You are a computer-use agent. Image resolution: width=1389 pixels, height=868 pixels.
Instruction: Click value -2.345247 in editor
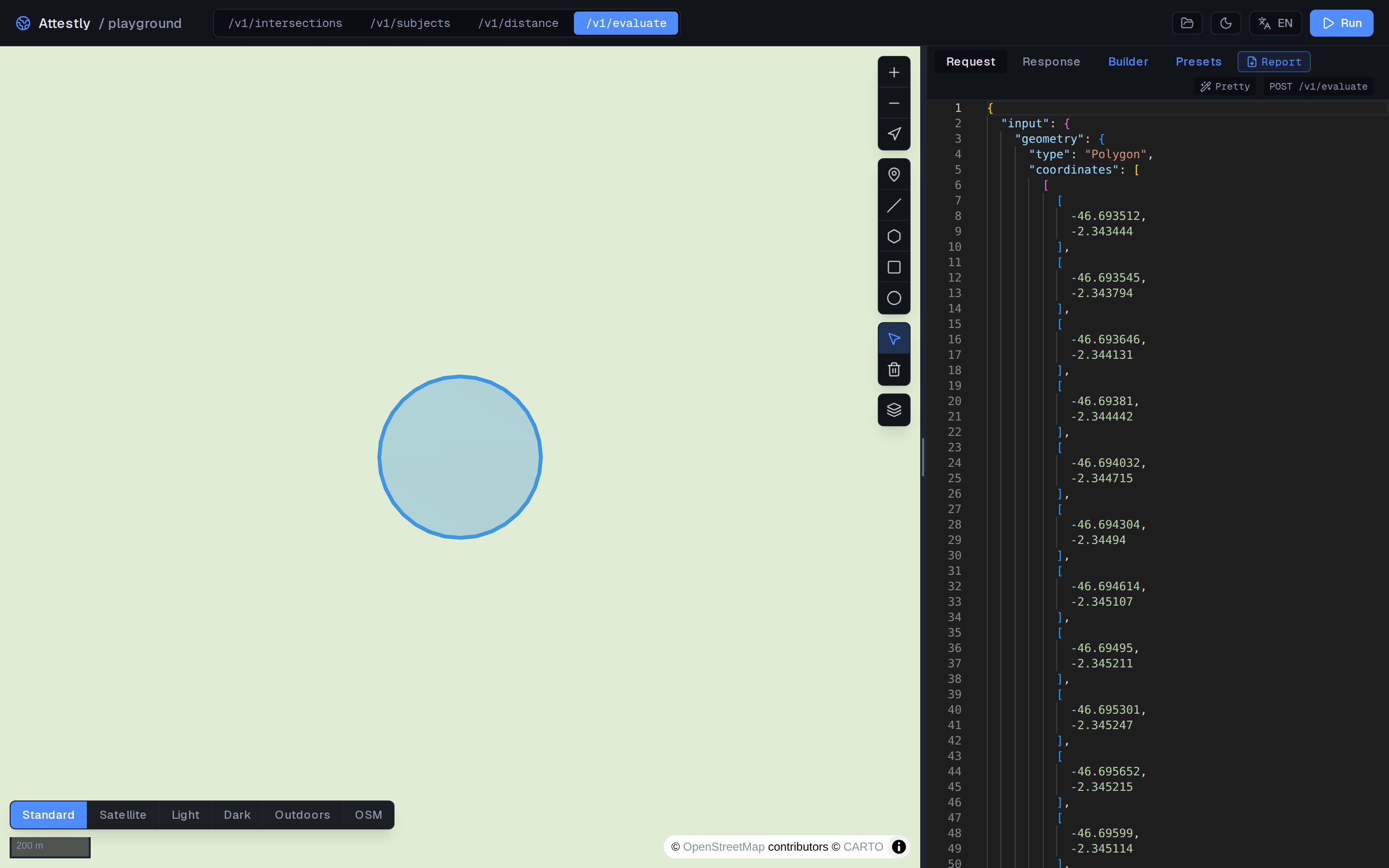pos(1102,725)
